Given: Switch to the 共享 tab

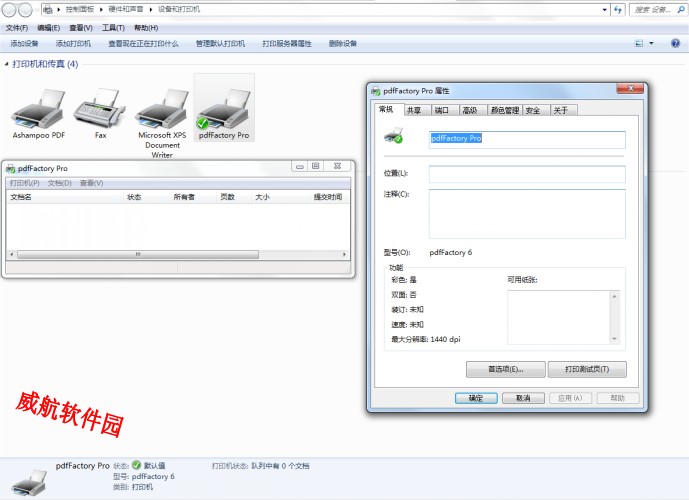Looking at the screenshot, I should click(x=413, y=110).
